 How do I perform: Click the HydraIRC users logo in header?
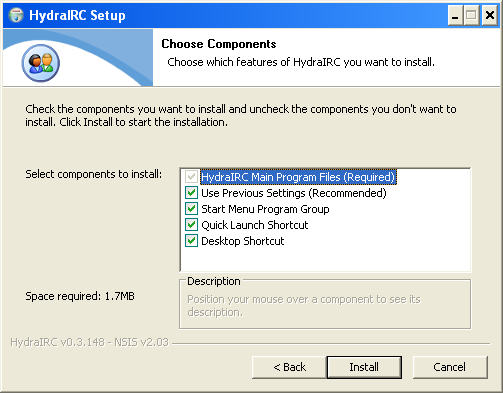pos(41,63)
